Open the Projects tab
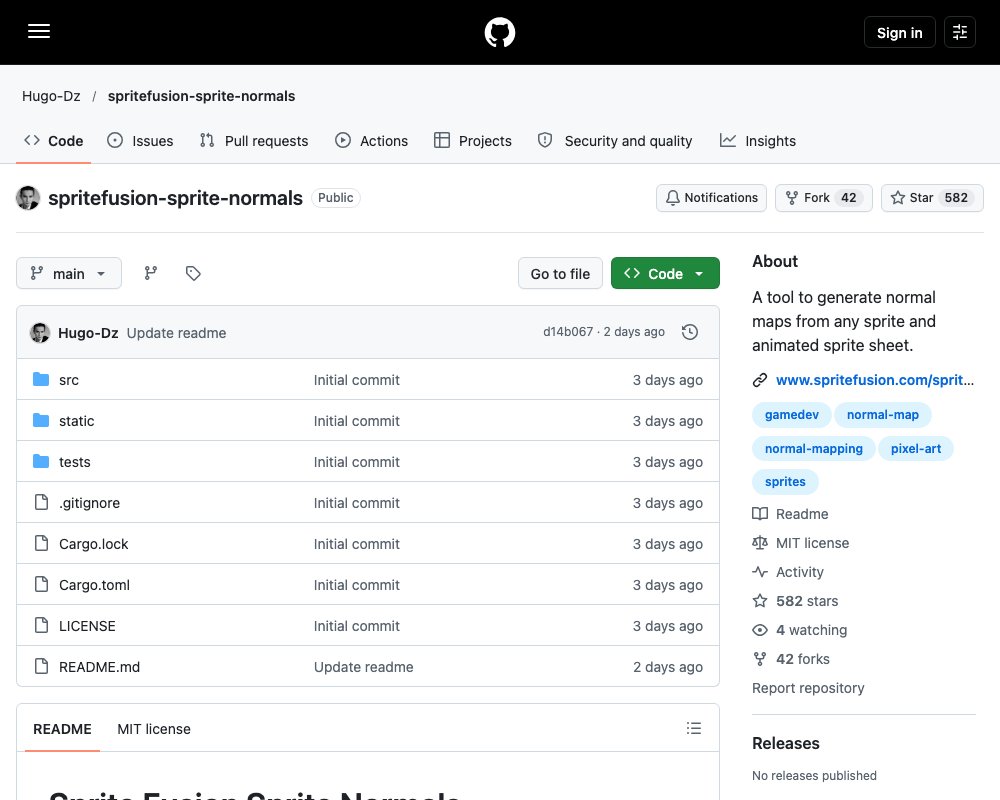The width and height of the screenshot is (1000, 800). (x=473, y=141)
